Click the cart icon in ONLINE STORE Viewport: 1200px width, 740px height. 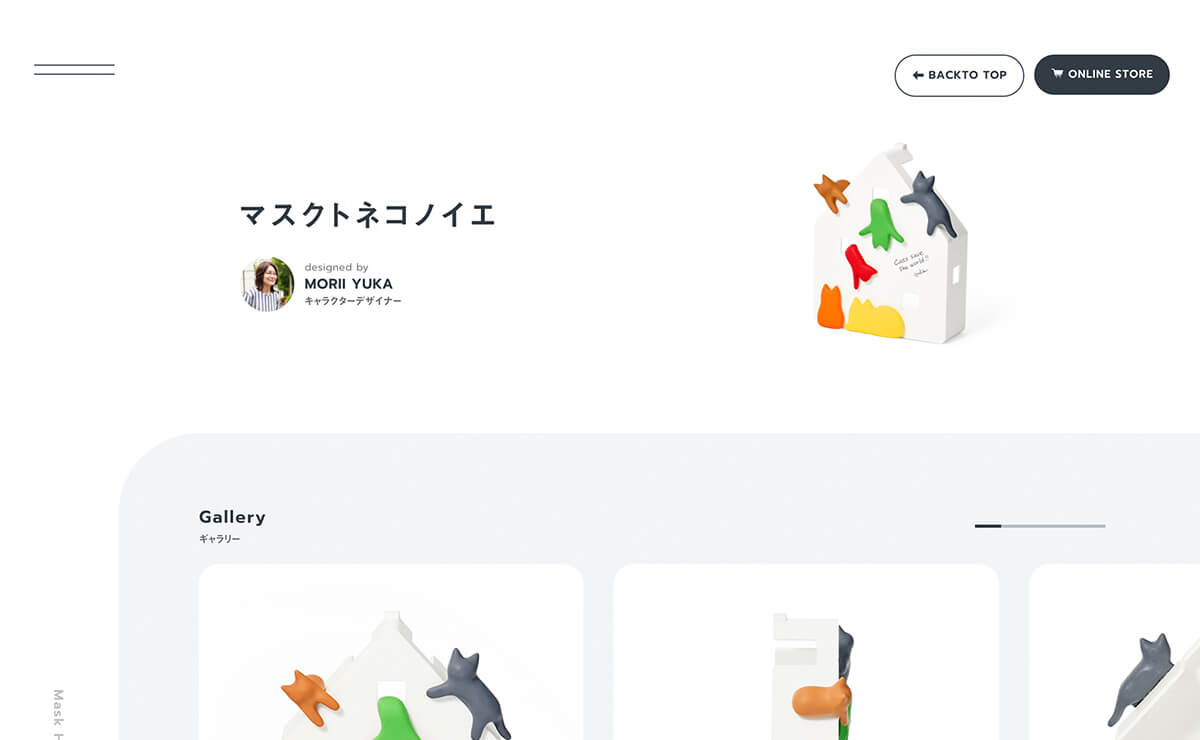pyautogui.click(x=1057, y=74)
